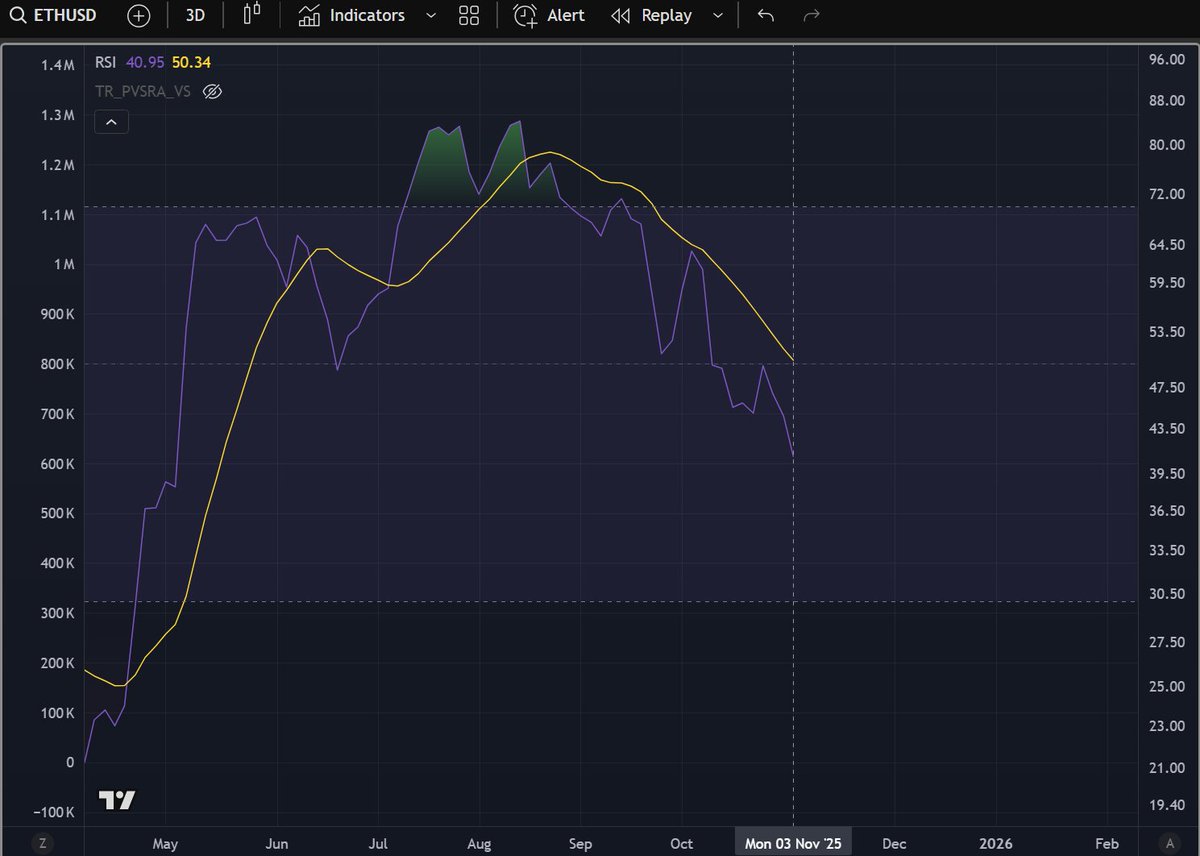Undo the last chart action
This screenshot has height=856, width=1200.
(766, 16)
